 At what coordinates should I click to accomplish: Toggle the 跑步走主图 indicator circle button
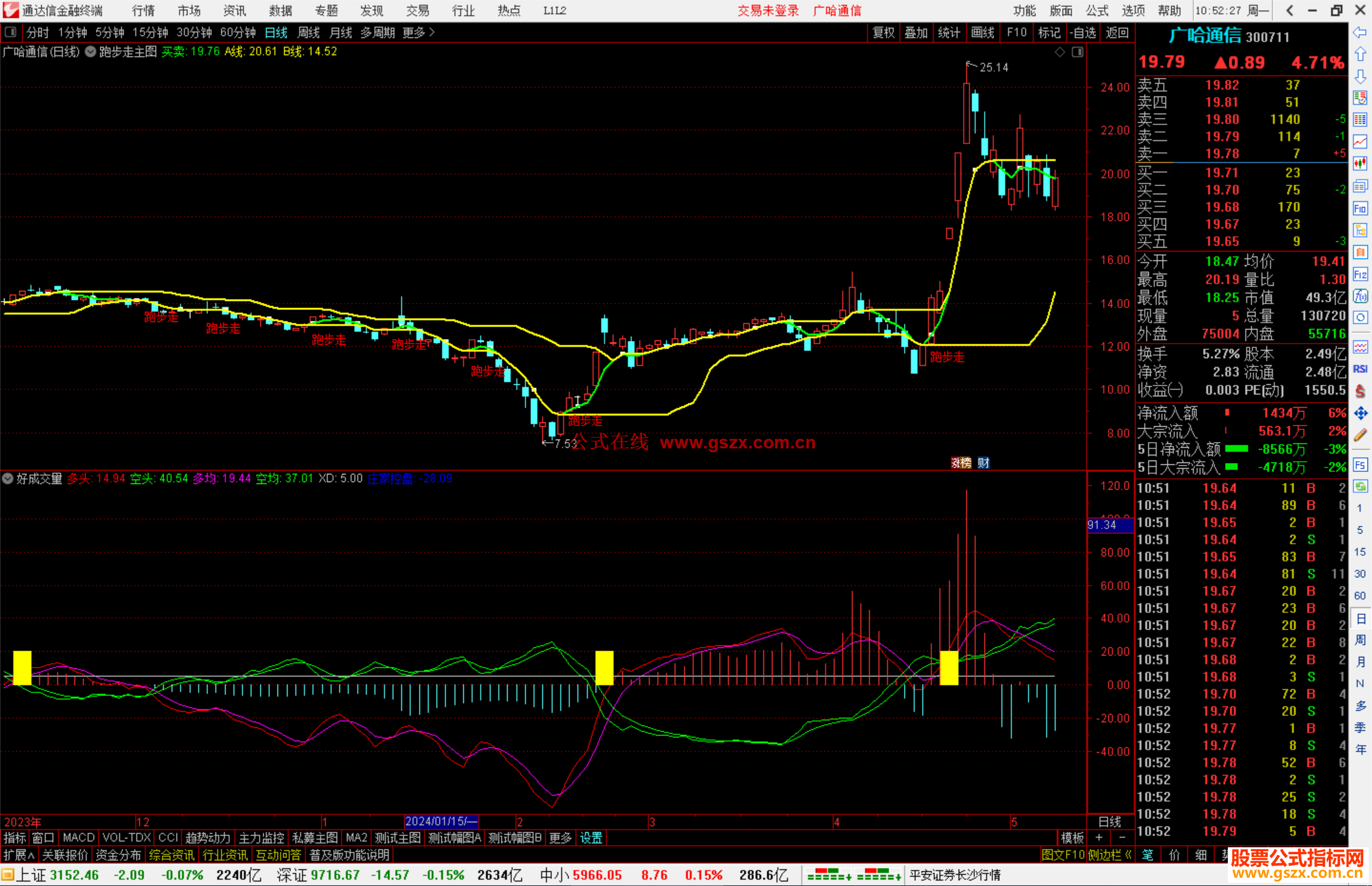pos(90,51)
